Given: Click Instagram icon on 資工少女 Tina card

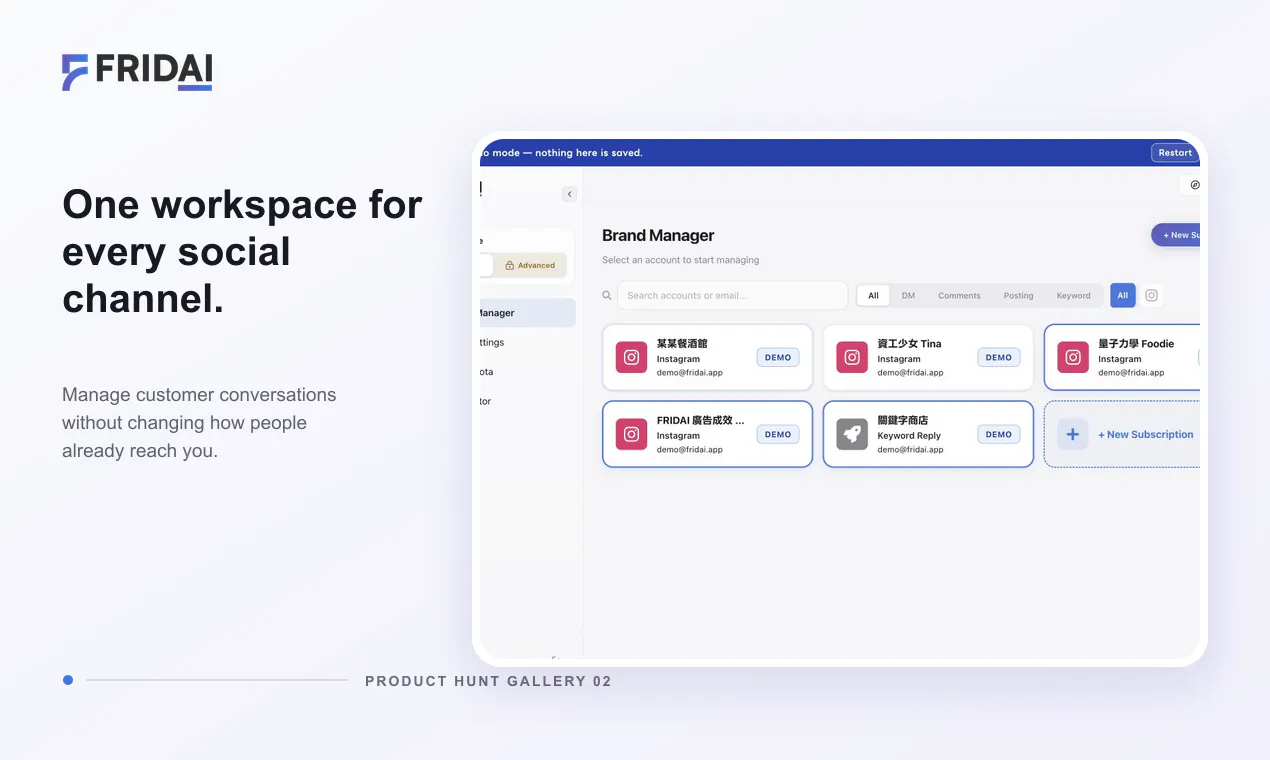Looking at the screenshot, I should [x=852, y=357].
